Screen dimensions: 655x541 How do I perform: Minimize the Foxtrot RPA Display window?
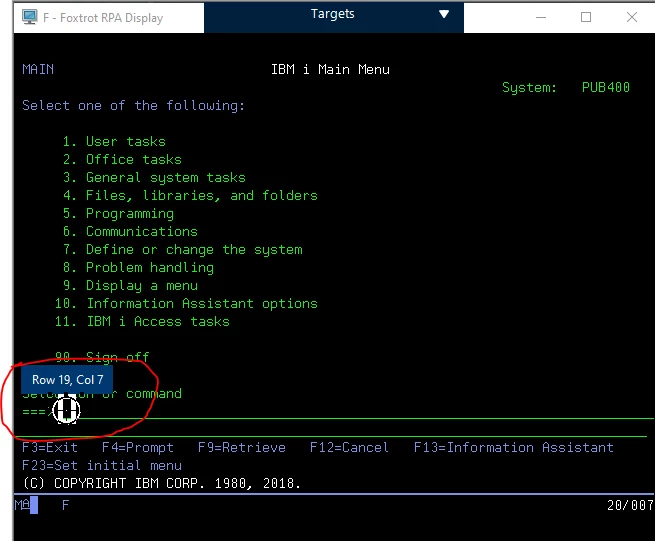point(541,17)
